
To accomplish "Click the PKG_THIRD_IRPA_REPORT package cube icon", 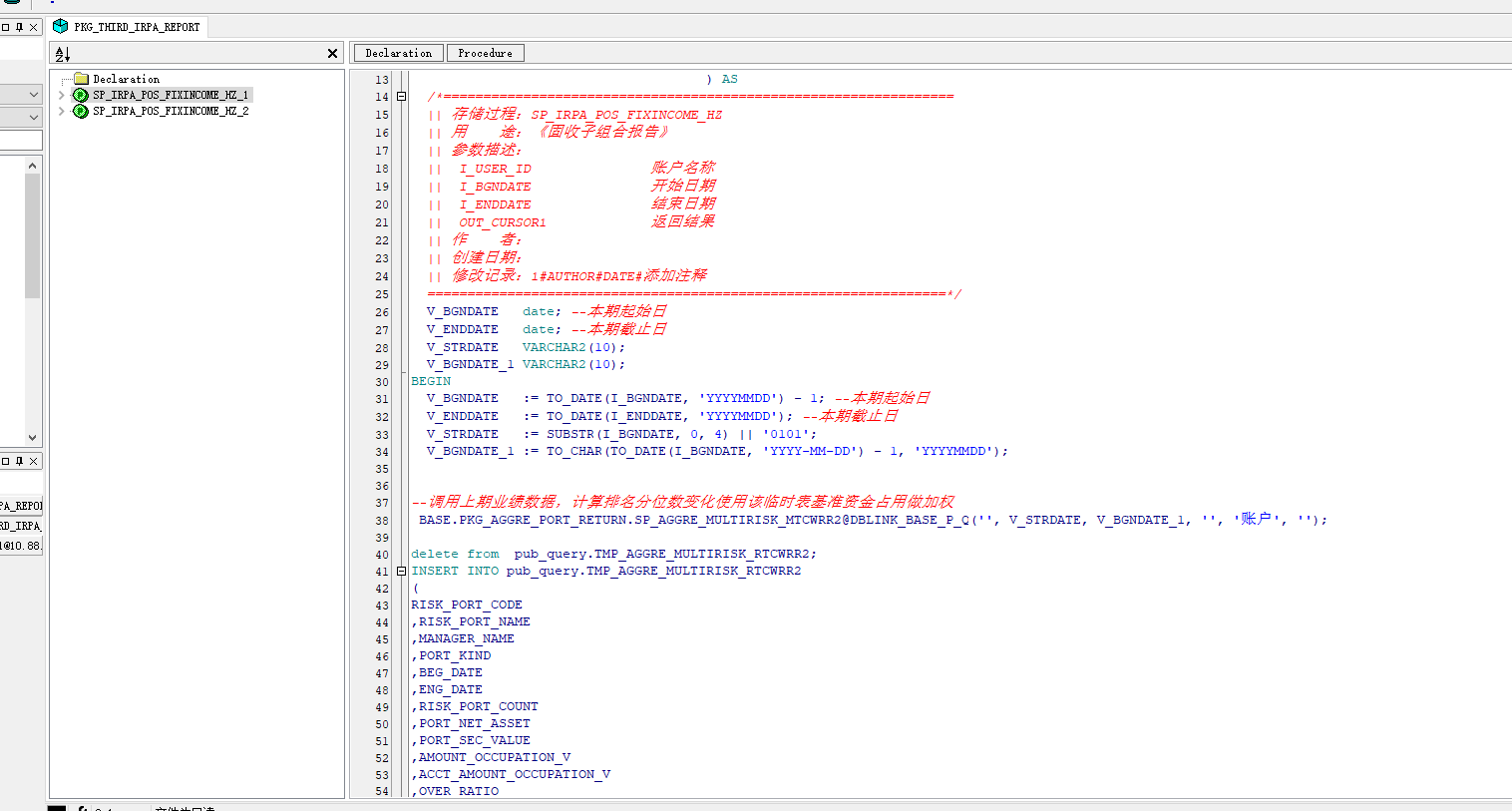I will [x=60, y=27].
